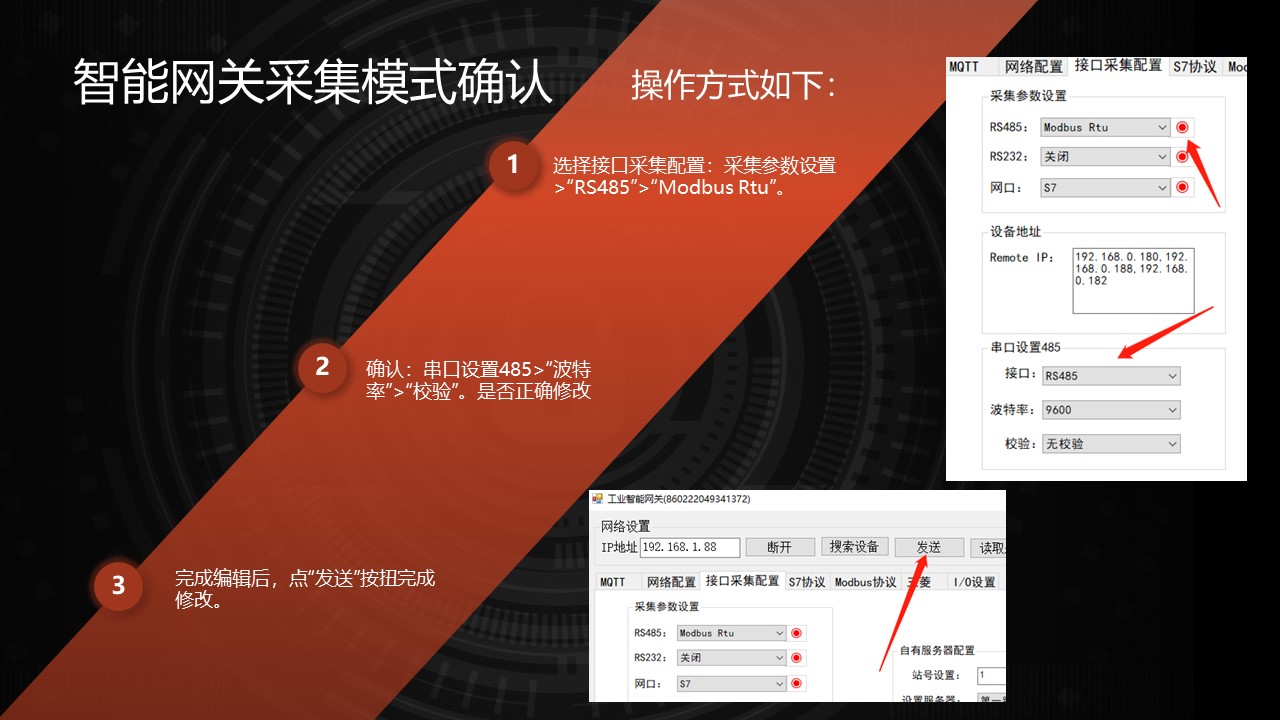
Task: Select 接口采集配置 tab in lower gateway window
Action: [742, 580]
